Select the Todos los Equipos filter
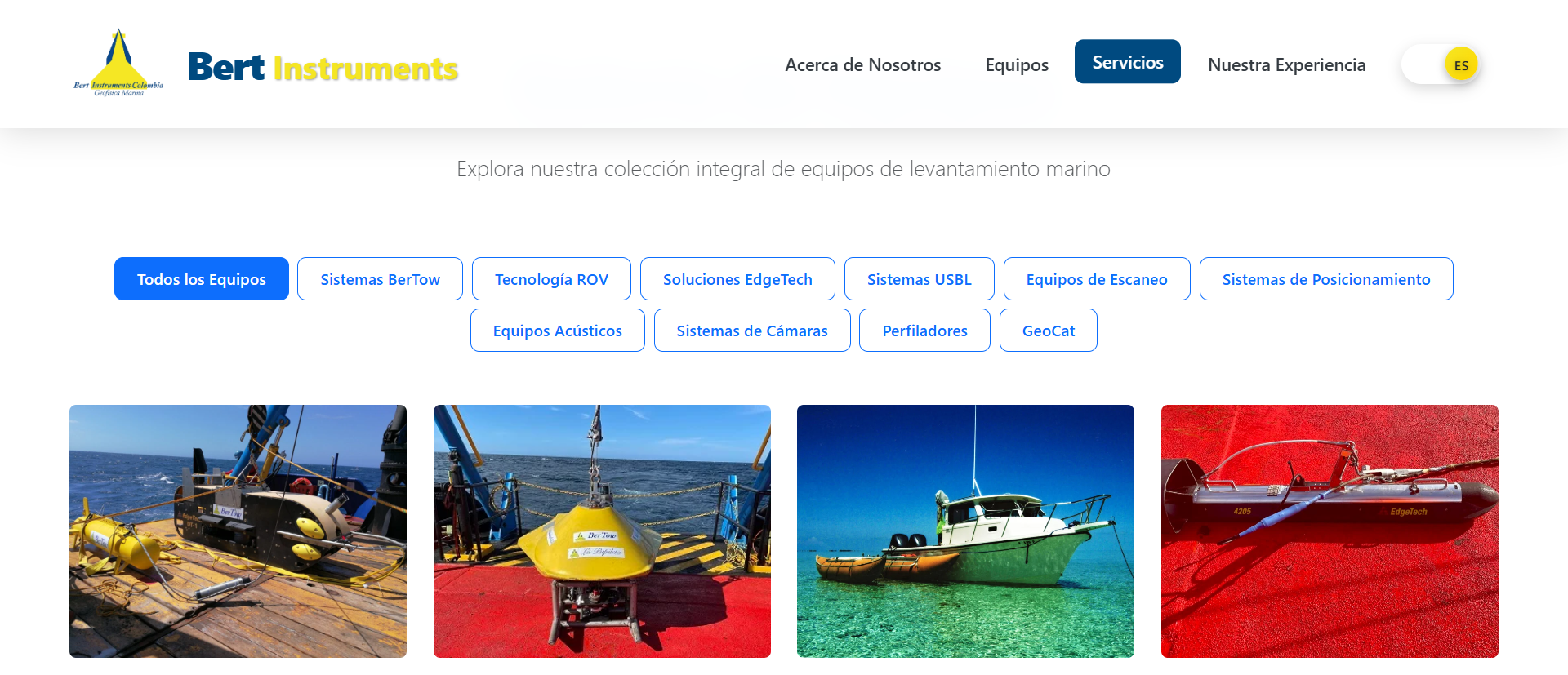The image size is (1568, 675). tap(202, 279)
